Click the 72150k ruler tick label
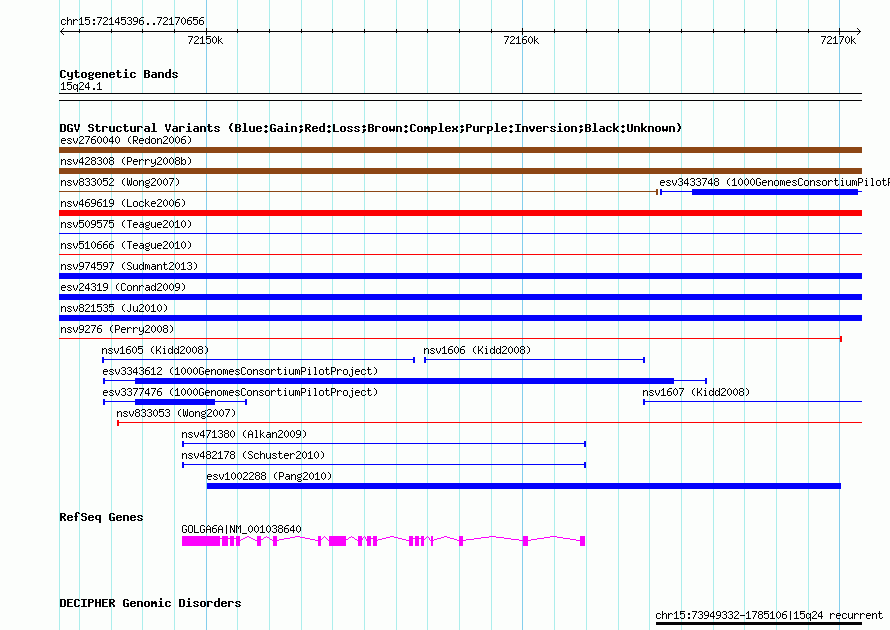The image size is (890, 630). (205, 40)
